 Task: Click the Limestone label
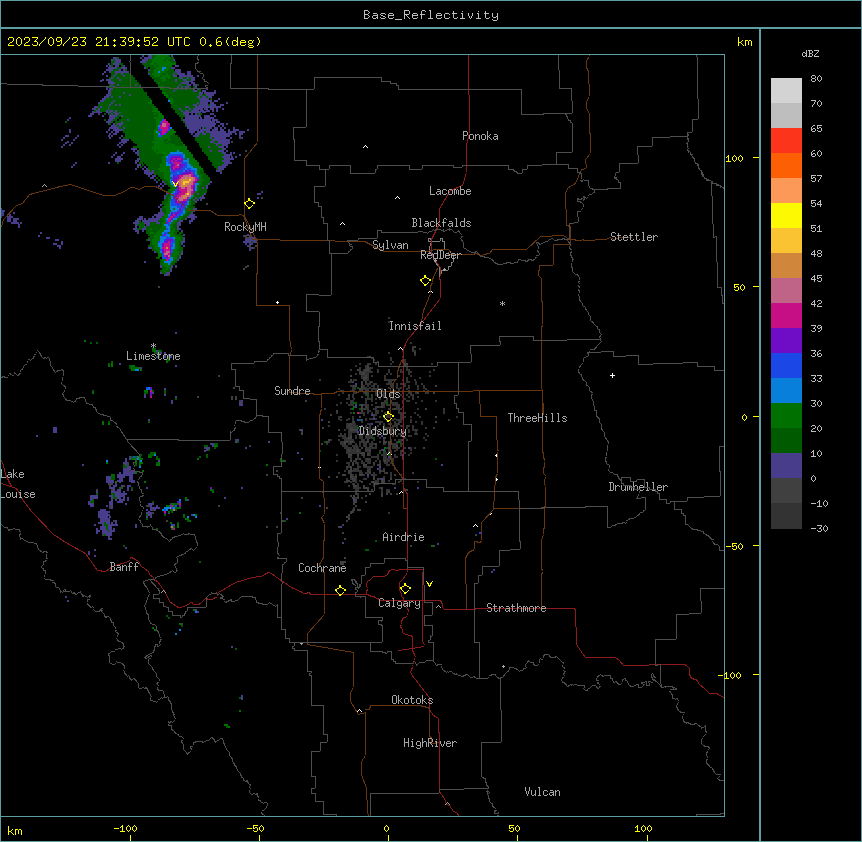pyautogui.click(x=153, y=356)
